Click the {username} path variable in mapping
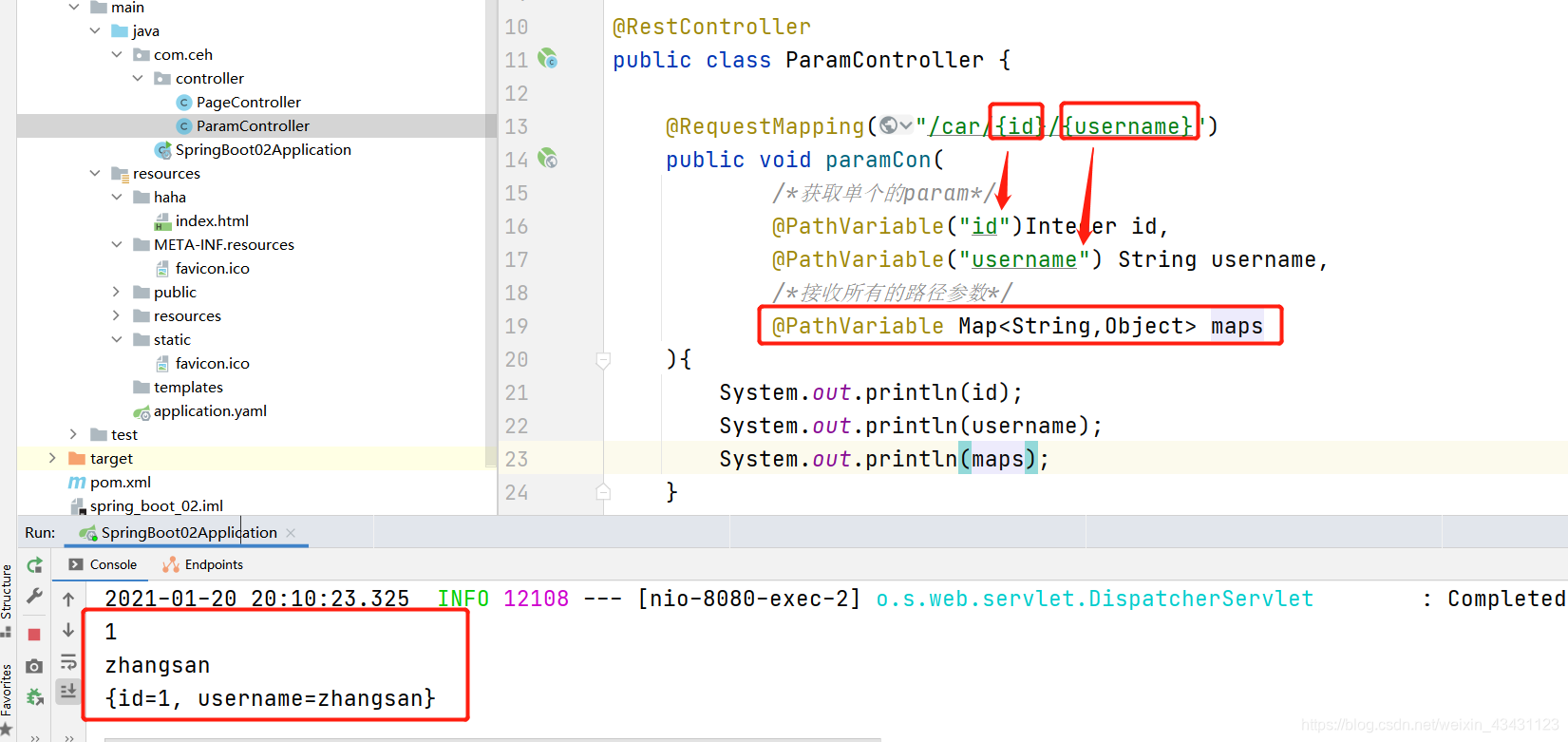Image resolution: width=1568 pixels, height=742 pixels. [1127, 125]
